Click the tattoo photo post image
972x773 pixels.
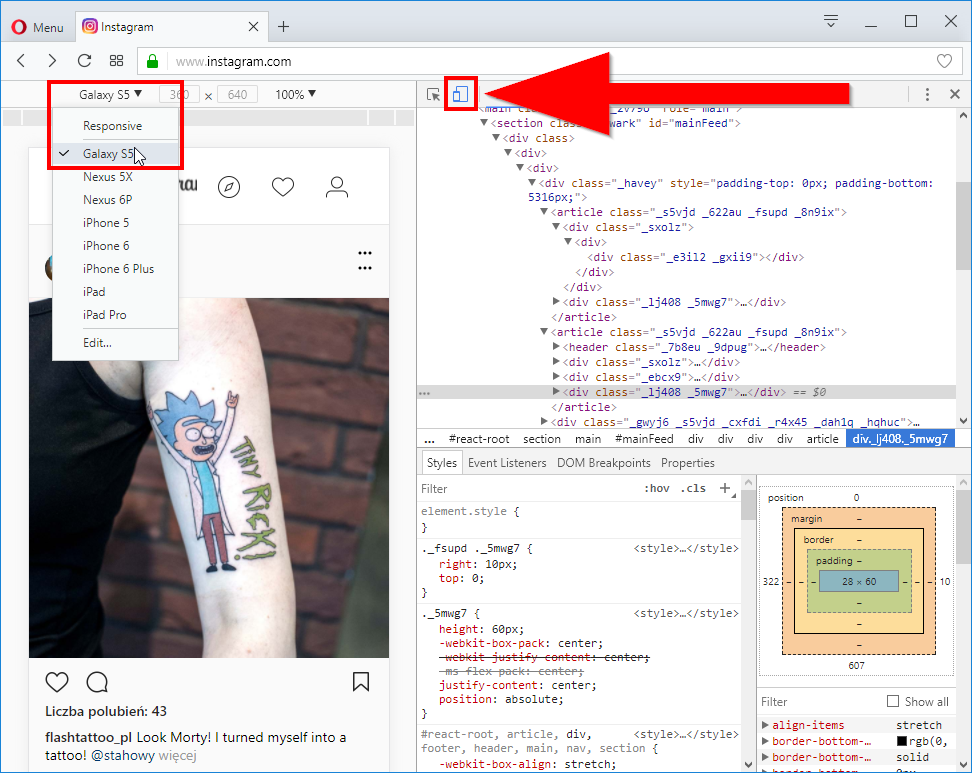click(x=209, y=478)
